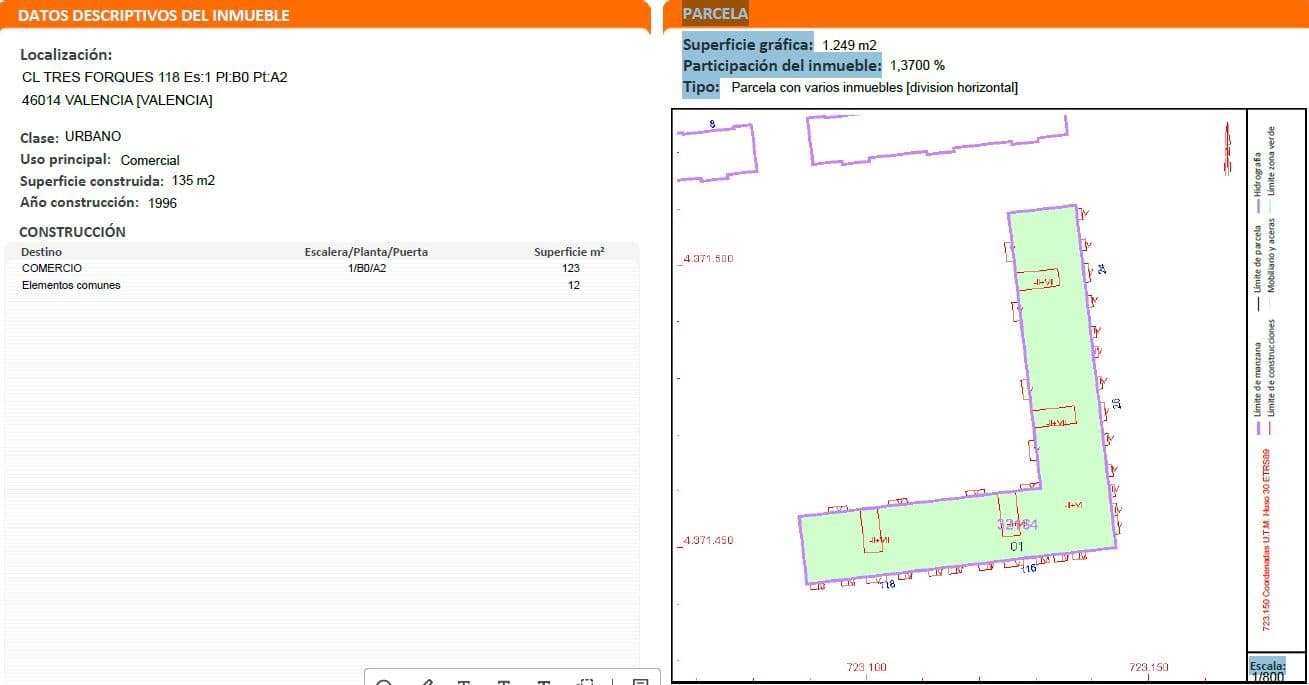1309x685 pixels.
Task: Click the 'Superficie m²' column header
Action: (x=569, y=252)
